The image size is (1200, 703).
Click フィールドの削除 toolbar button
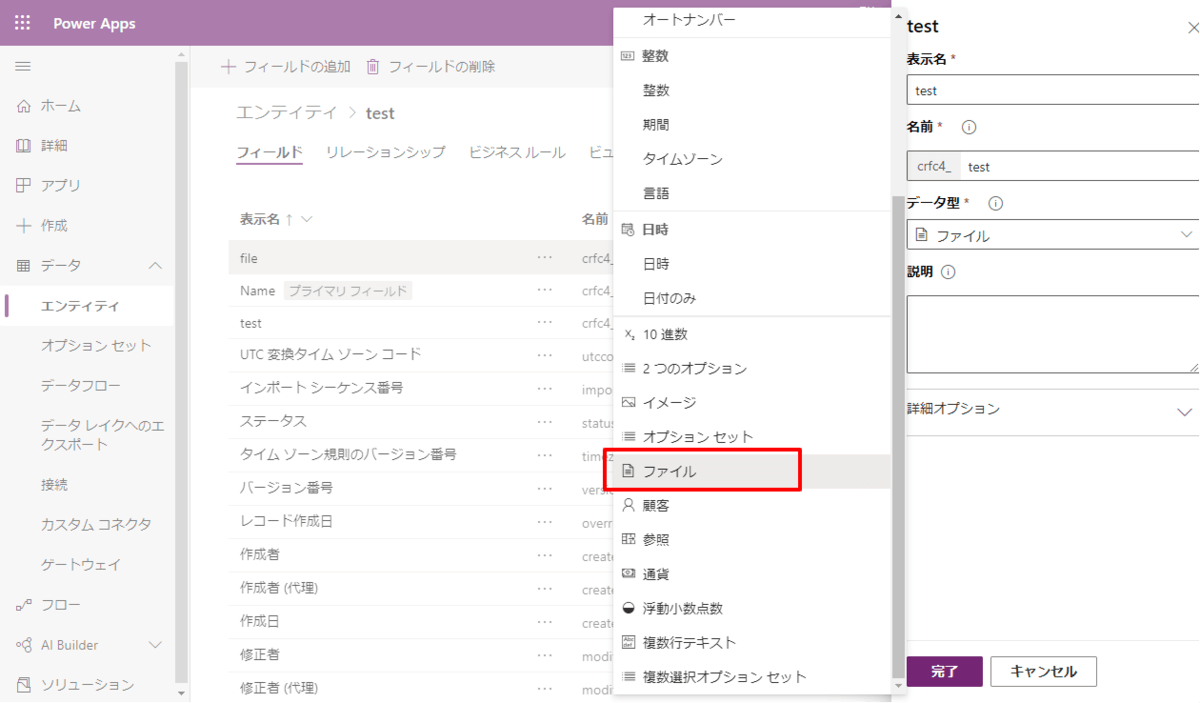tap(430, 66)
